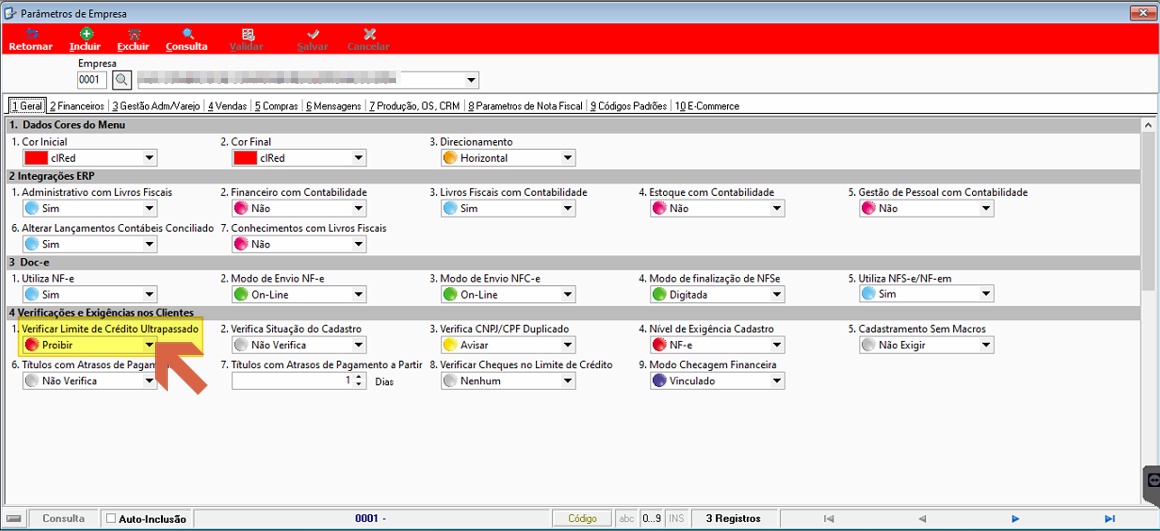Image resolution: width=1160 pixels, height=531 pixels.
Task: Open the Utiliza NF-e dropdown
Action: (x=149, y=294)
